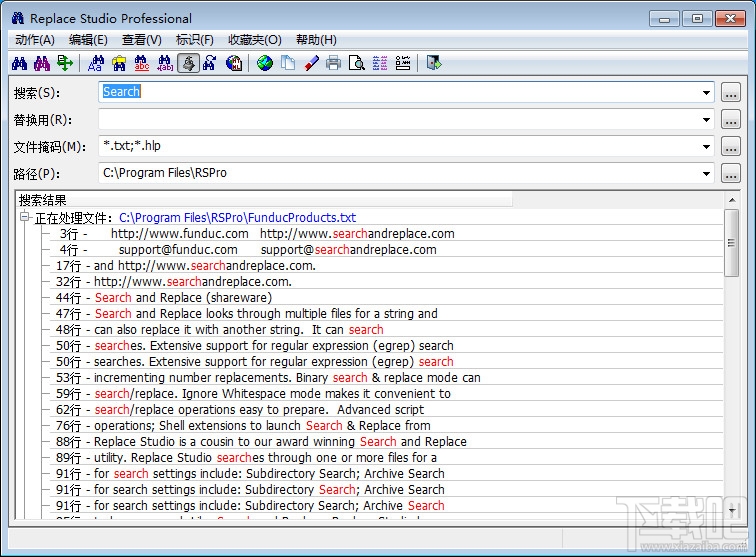Open the search string dropdown list
Screen dimensions: 756x557
tap(706, 93)
